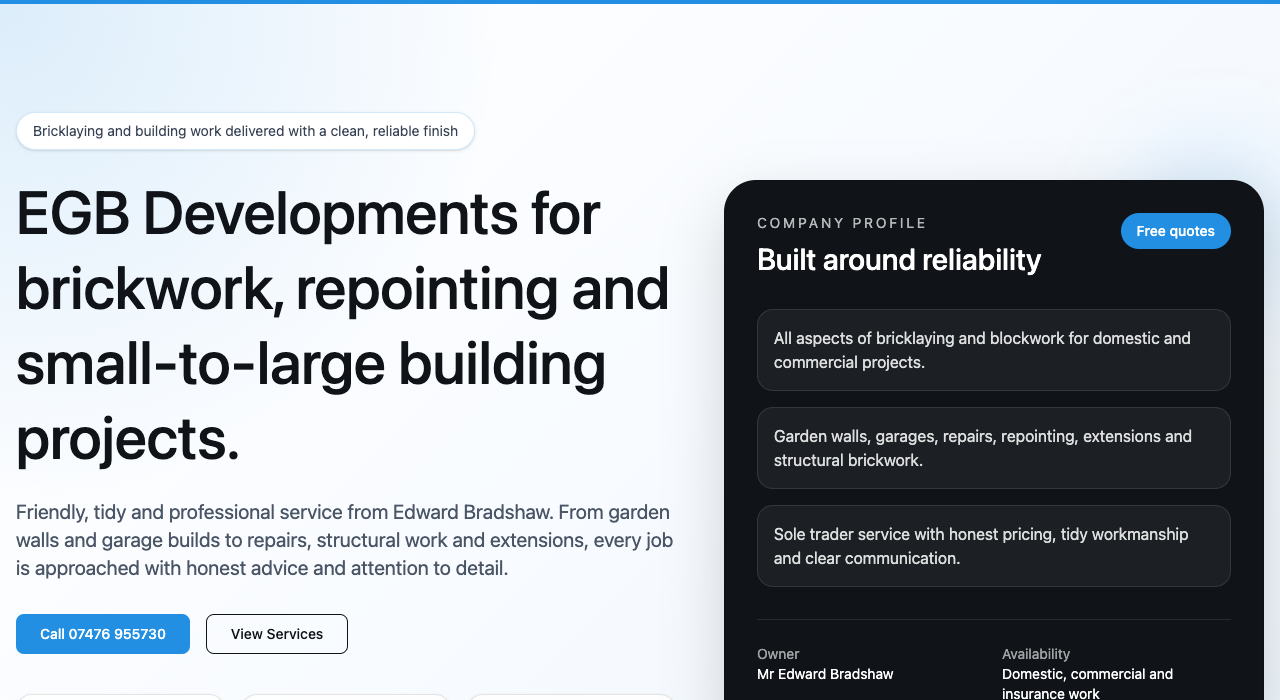Click the COMPANY PROFILE label
The width and height of the screenshot is (1280, 700).
pyautogui.click(x=842, y=223)
